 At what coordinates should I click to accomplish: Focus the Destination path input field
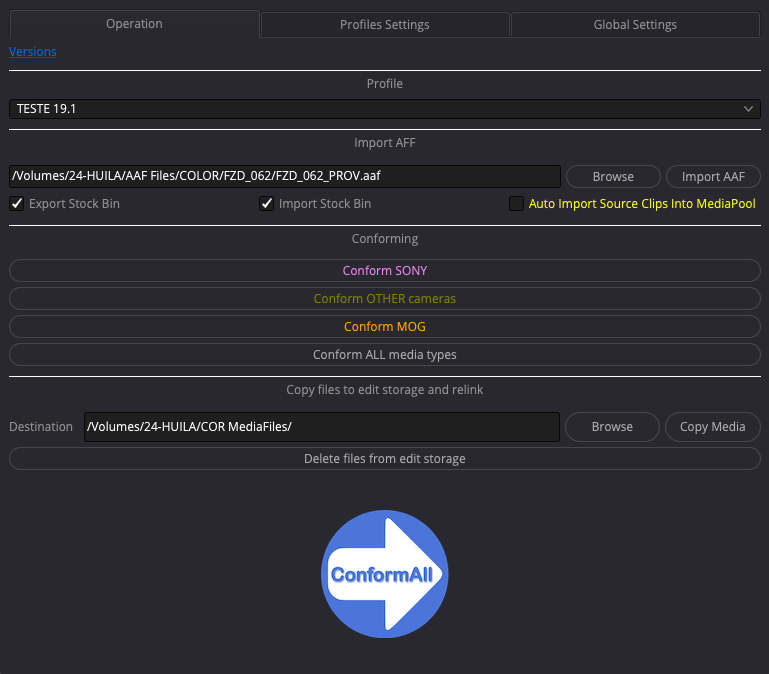pos(321,427)
